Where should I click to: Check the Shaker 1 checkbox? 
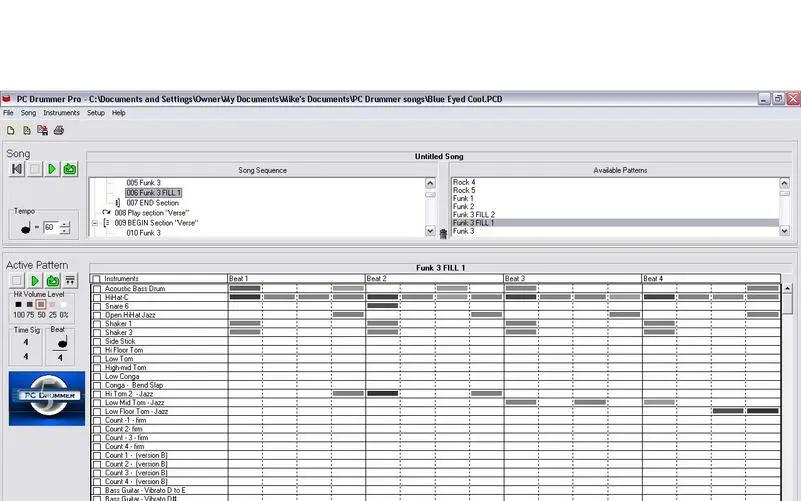pos(97,324)
